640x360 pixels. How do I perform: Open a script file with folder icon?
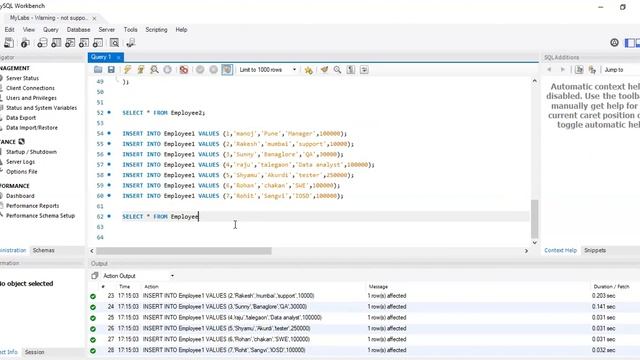pyautogui.click(x=98, y=70)
